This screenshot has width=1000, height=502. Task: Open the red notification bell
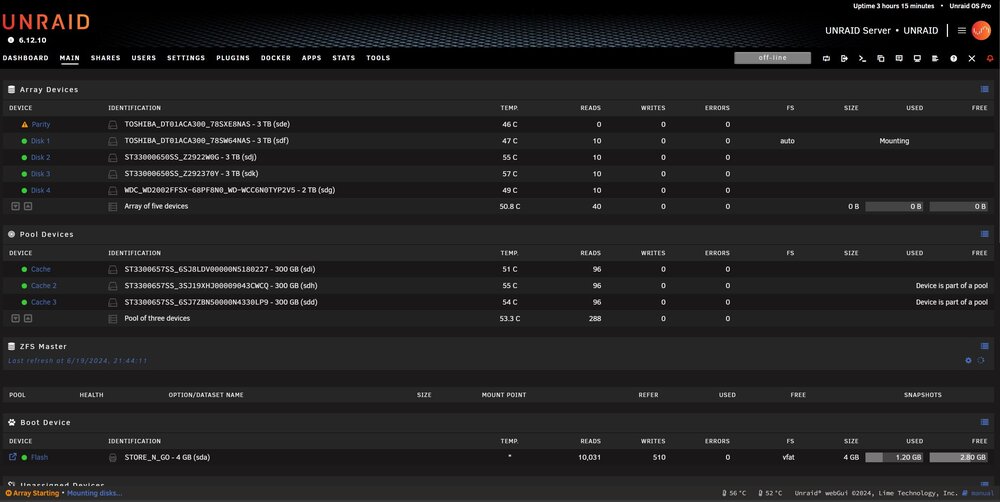tap(990, 58)
